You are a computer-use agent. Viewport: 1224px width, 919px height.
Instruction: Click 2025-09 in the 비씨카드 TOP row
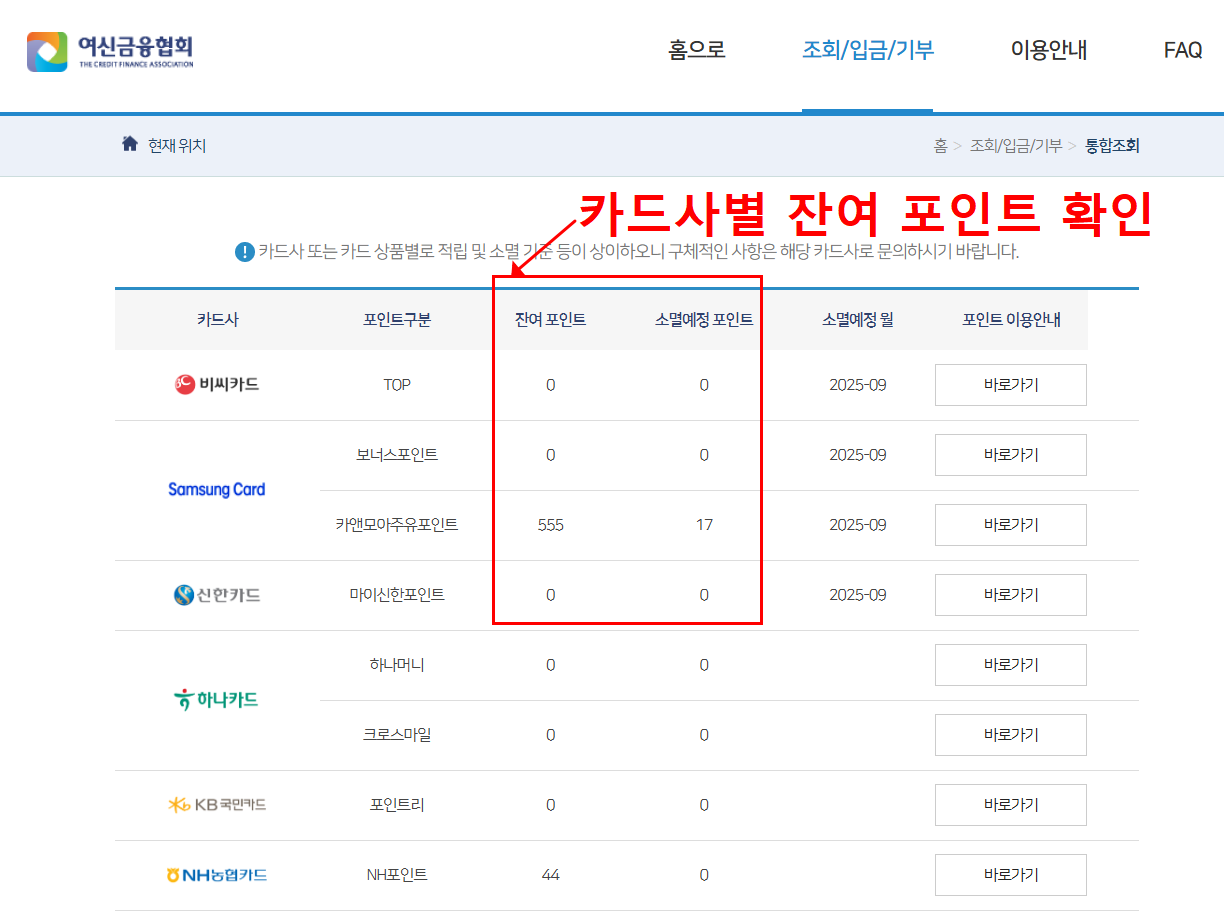pos(858,385)
